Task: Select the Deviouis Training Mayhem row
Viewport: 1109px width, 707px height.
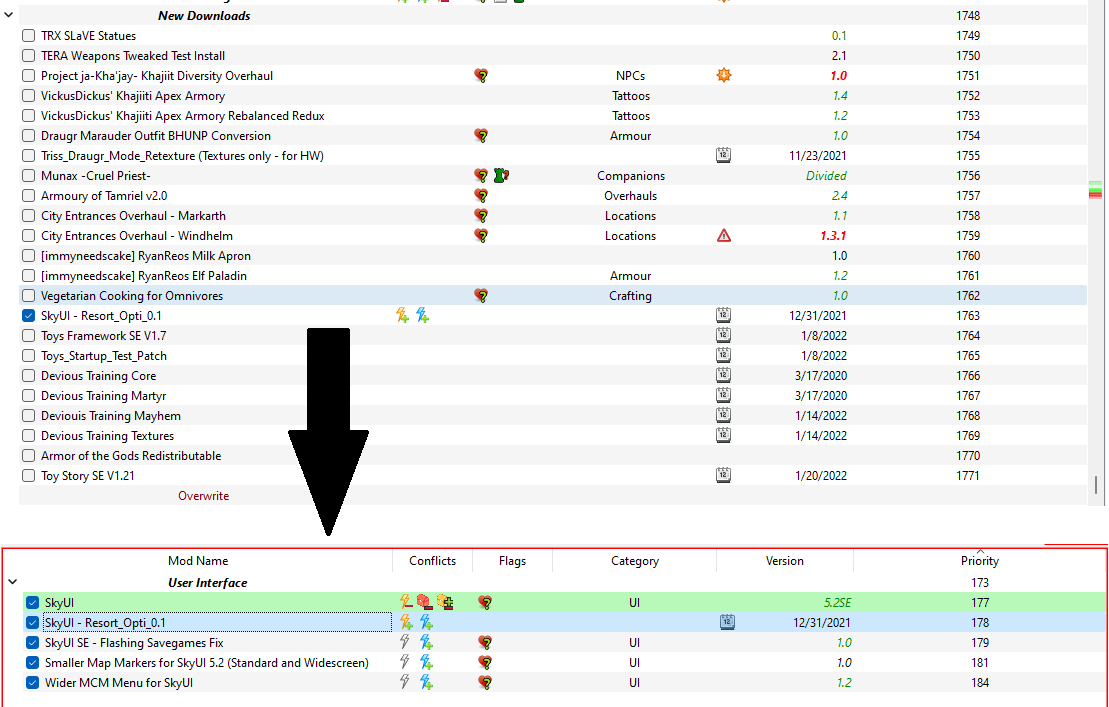Action: (552, 416)
